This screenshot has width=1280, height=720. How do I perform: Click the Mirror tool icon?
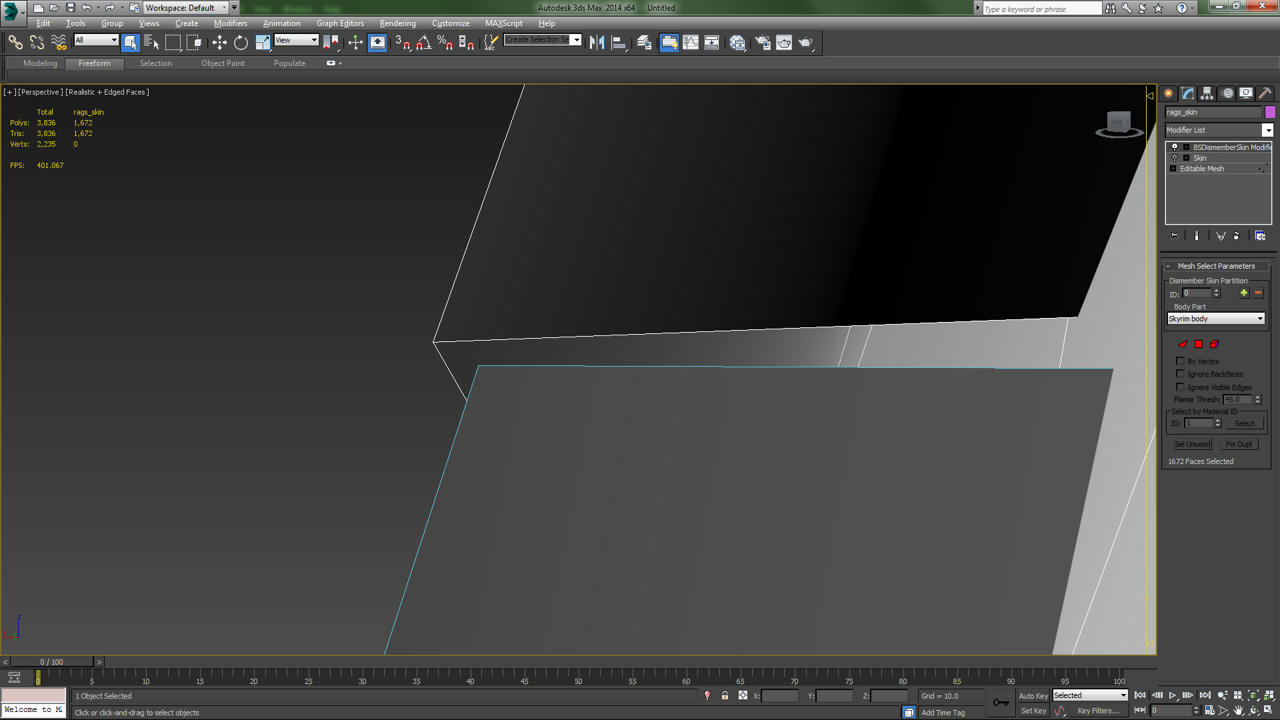point(597,42)
